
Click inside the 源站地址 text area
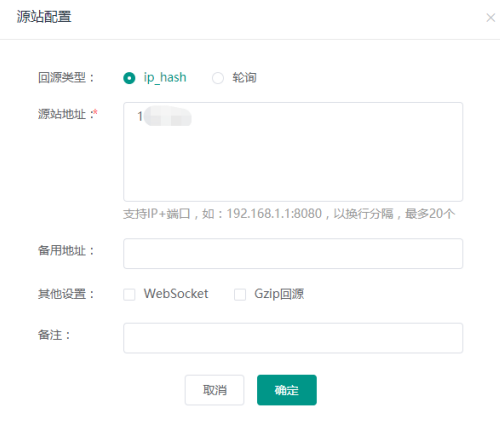click(x=293, y=152)
